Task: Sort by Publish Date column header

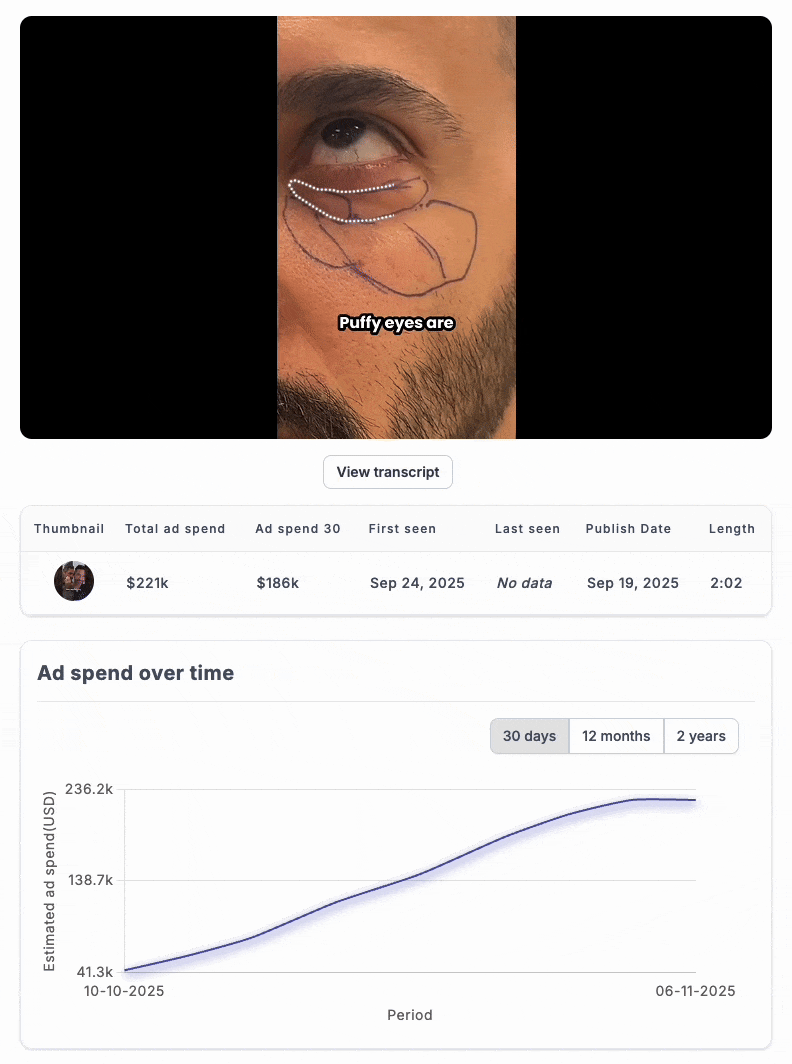Action: (x=628, y=529)
